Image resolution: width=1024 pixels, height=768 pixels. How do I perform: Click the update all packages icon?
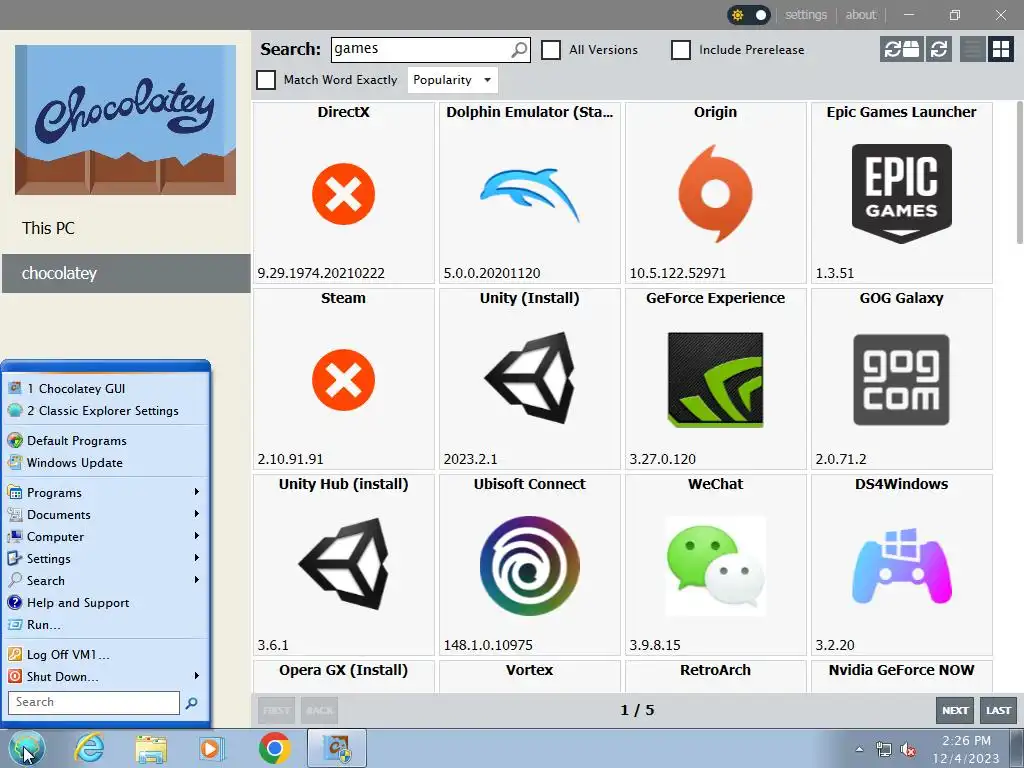(x=902, y=49)
